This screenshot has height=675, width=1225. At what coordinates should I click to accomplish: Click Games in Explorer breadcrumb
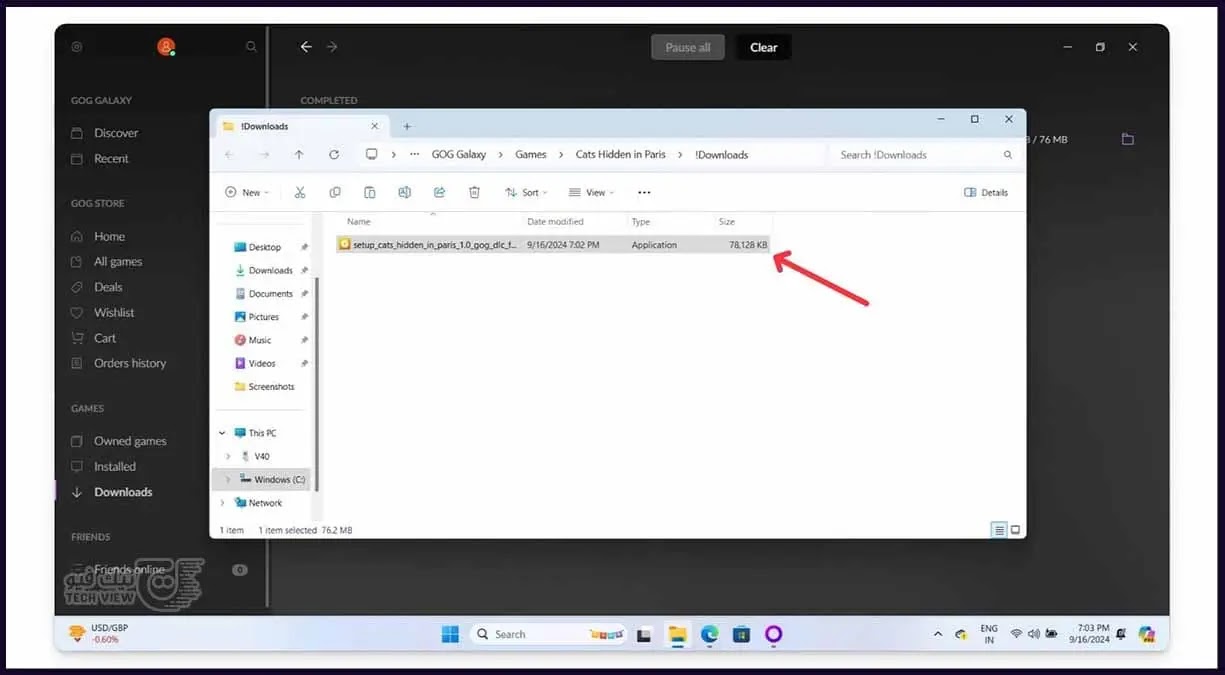coord(531,155)
